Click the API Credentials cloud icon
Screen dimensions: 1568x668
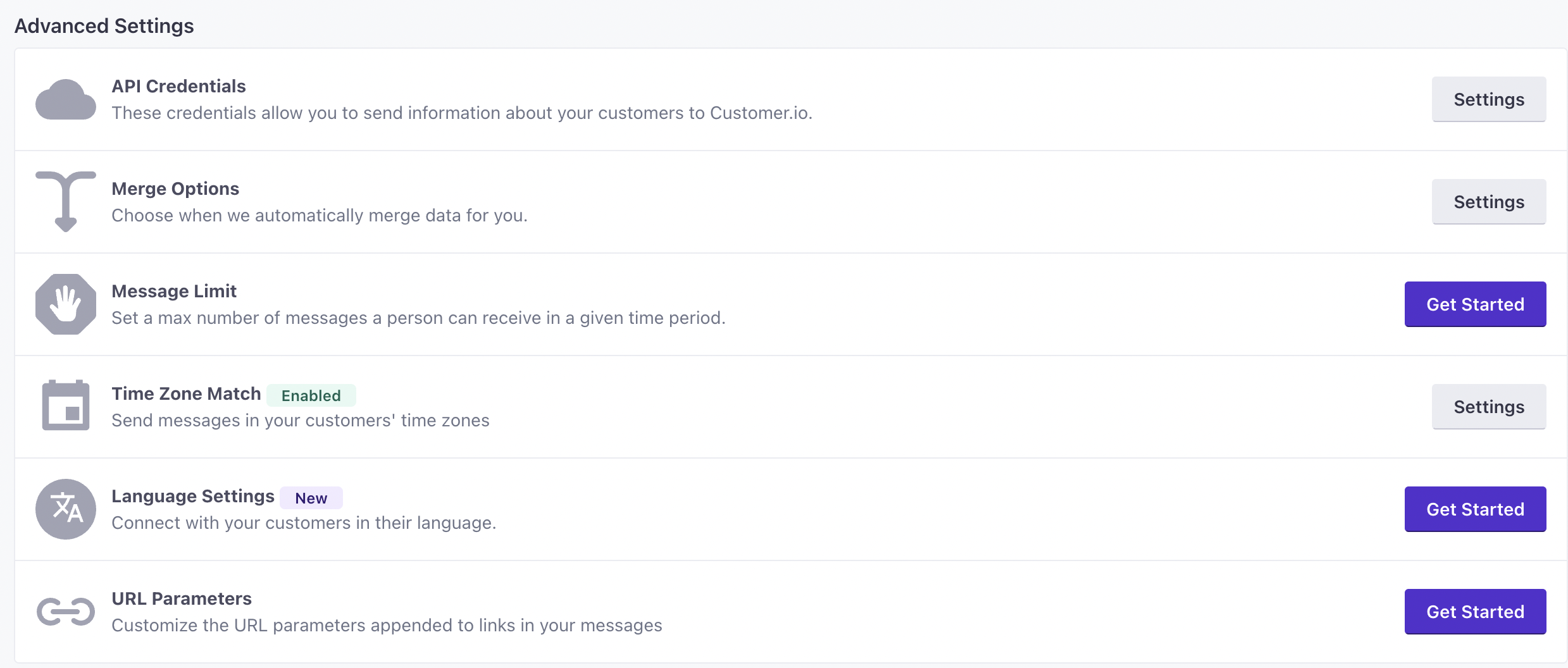[66, 100]
